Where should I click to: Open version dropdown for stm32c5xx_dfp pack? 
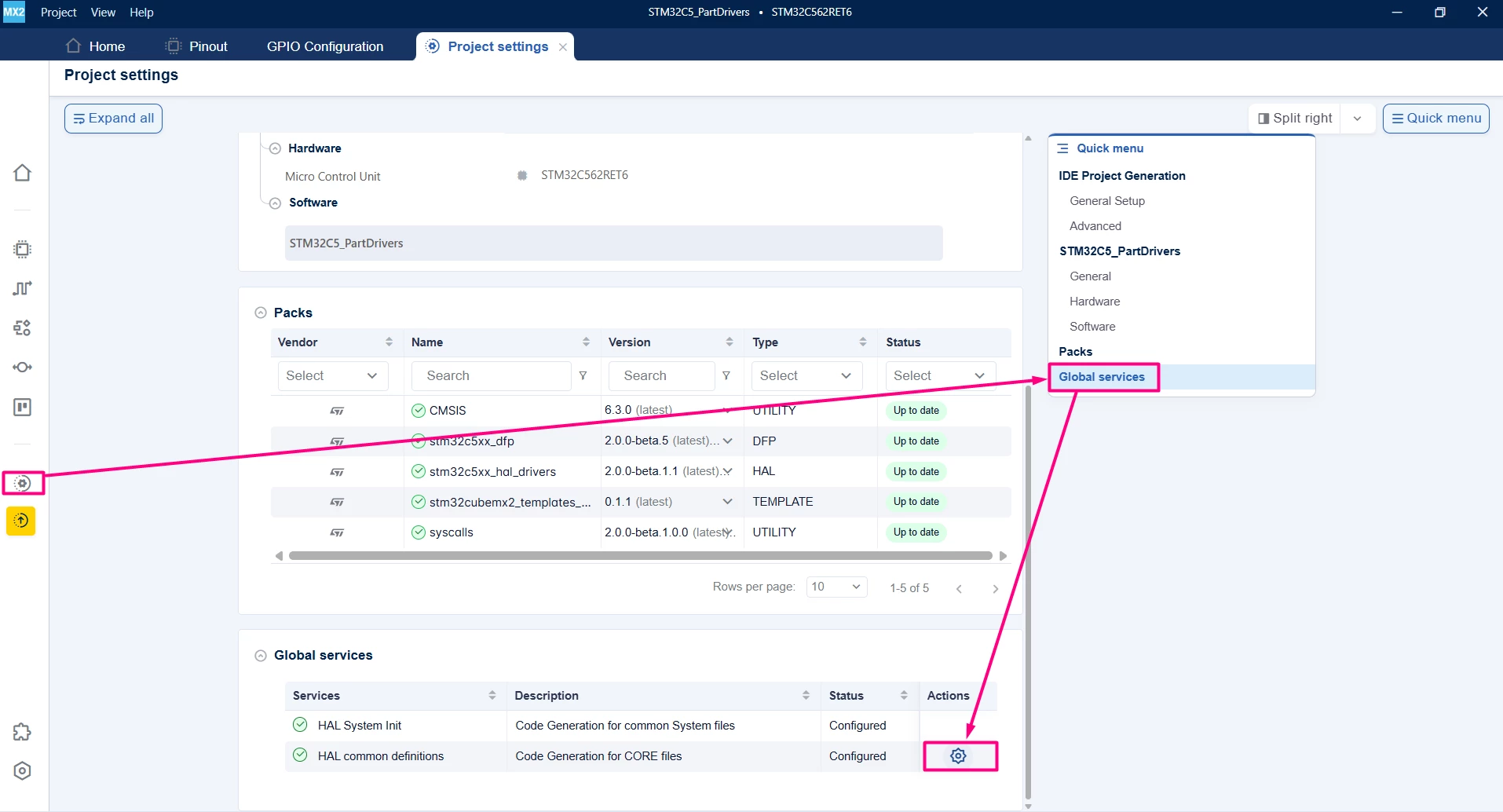coord(727,441)
